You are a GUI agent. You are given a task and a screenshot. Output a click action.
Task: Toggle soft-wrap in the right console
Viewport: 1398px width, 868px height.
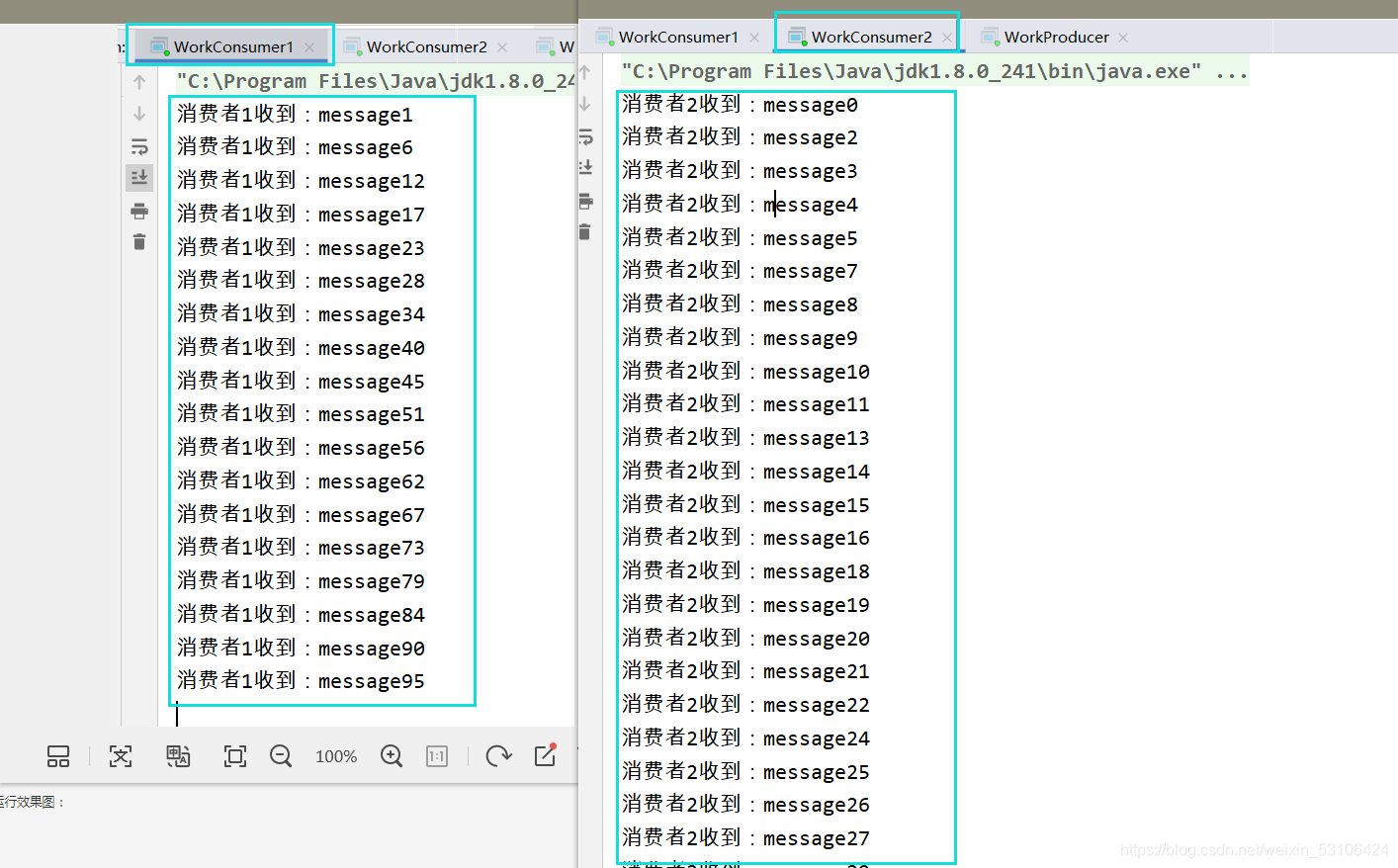[x=585, y=136]
